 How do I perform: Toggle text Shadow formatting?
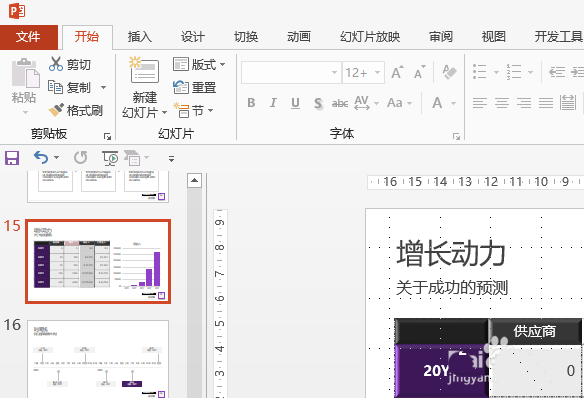click(x=318, y=103)
